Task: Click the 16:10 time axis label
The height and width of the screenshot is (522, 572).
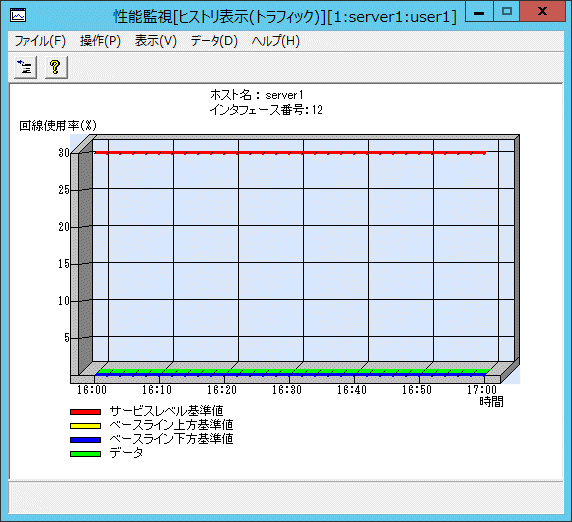Action: (x=157, y=390)
